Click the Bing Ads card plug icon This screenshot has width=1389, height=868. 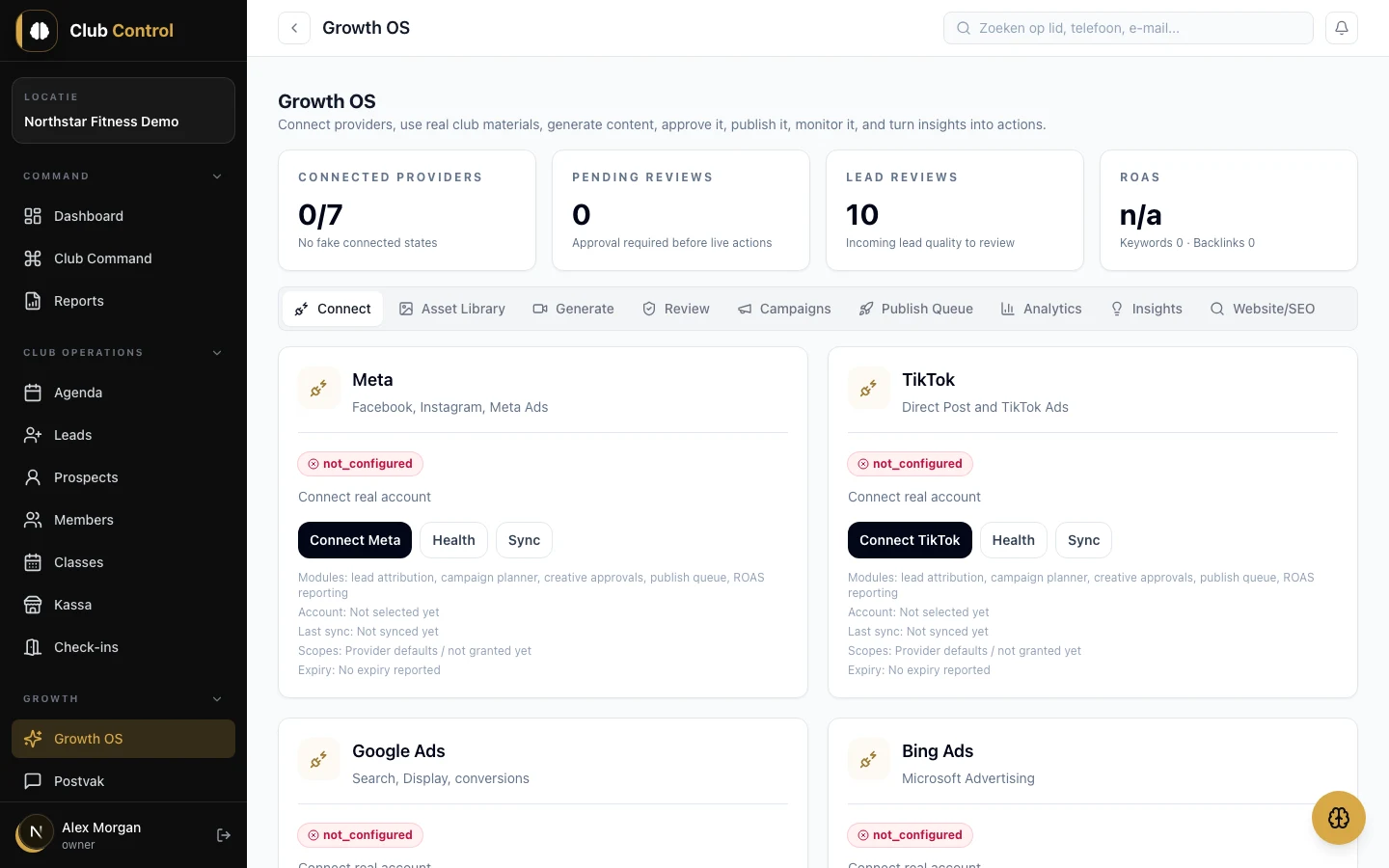tap(868, 760)
